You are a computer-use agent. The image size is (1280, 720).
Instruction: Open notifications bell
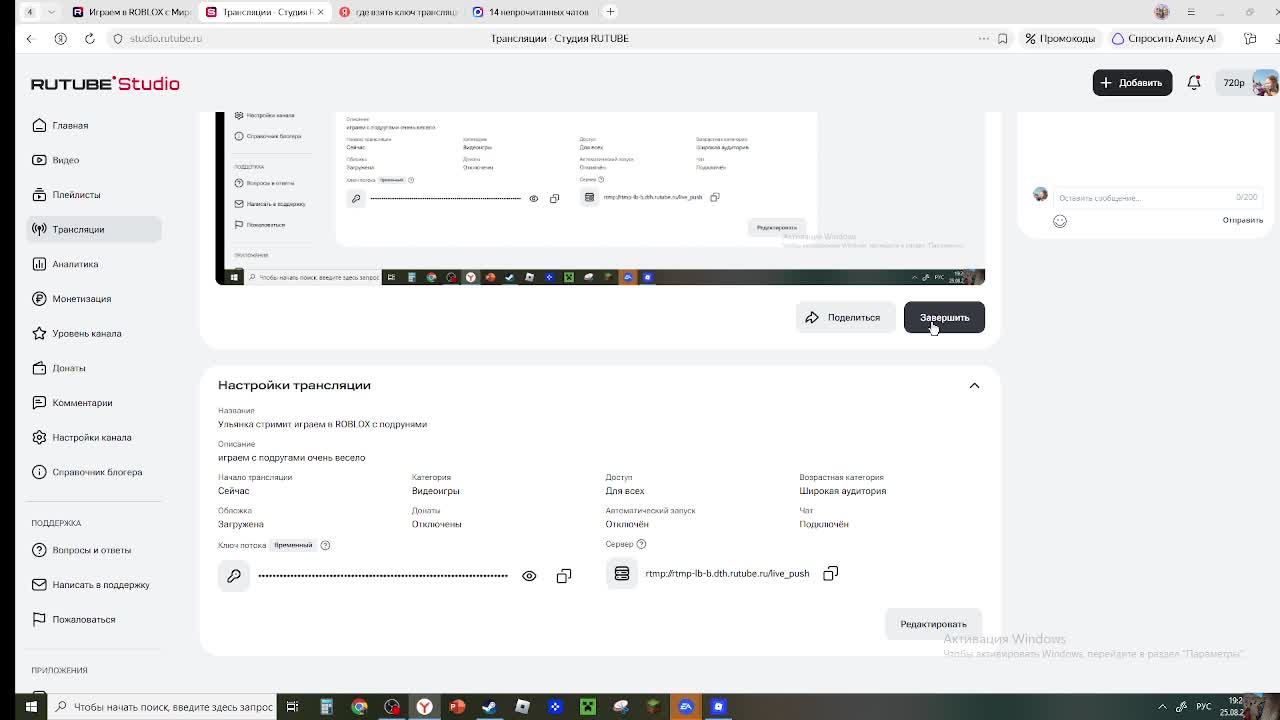1194,83
